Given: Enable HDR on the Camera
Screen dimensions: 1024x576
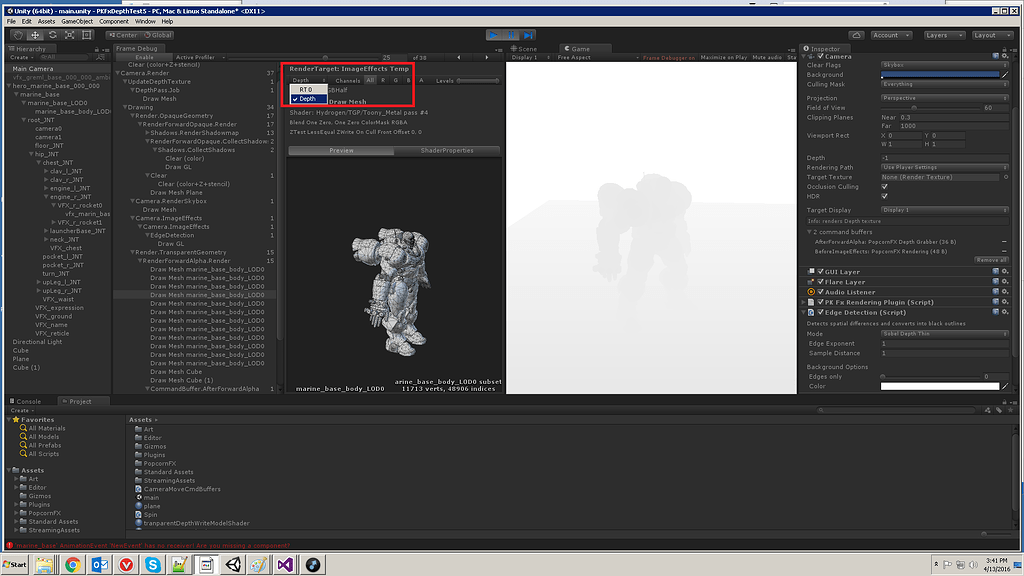Looking at the screenshot, I should (884, 195).
